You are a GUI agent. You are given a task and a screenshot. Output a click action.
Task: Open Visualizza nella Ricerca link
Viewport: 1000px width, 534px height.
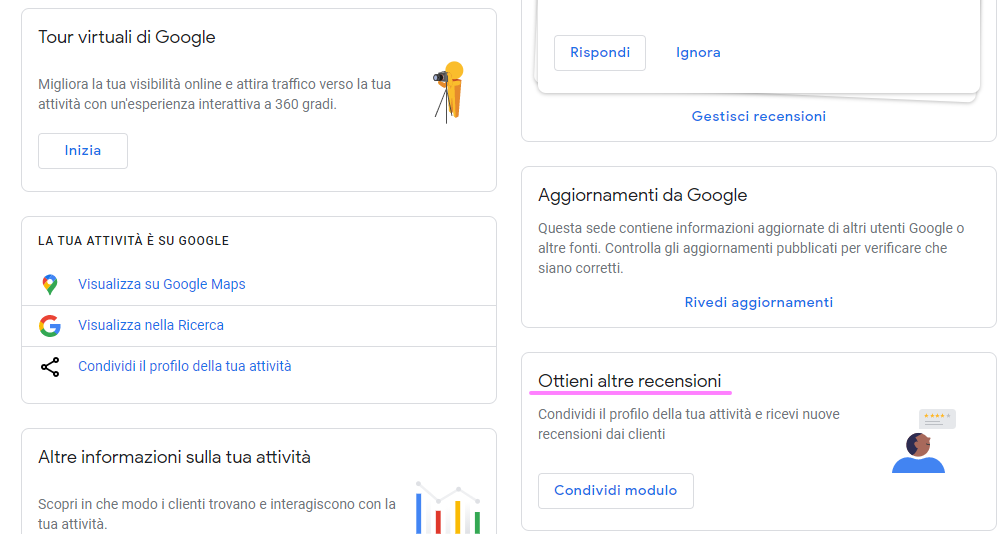pyautogui.click(x=151, y=326)
